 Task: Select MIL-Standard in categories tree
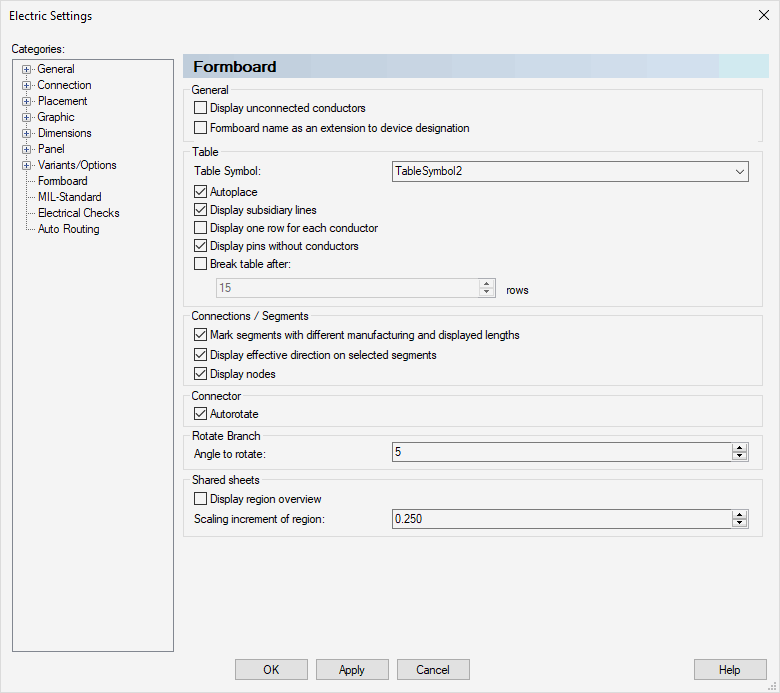pos(69,197)
